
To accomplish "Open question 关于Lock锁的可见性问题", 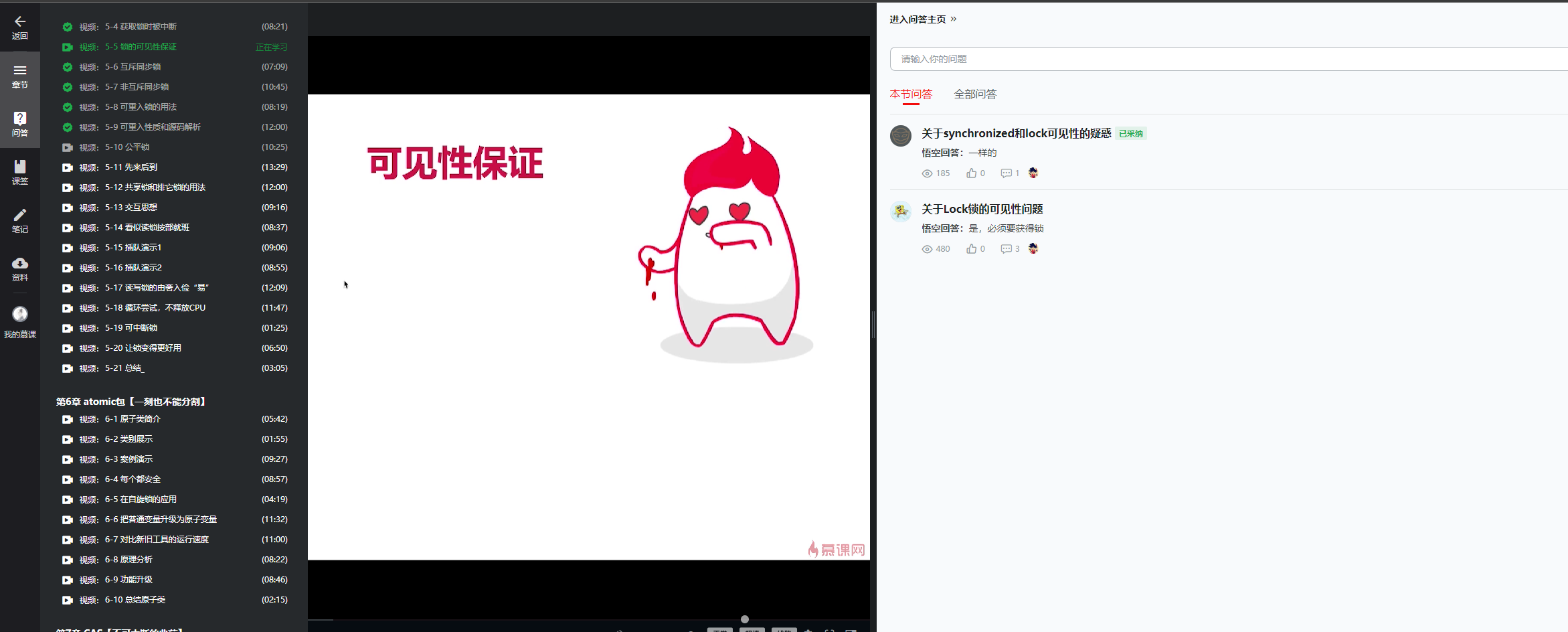I will tap(982, 208).
